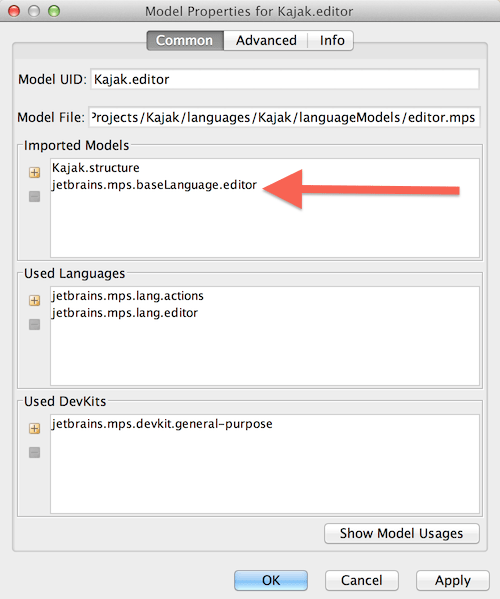Open the Info tab
This screenshot has width=500, height=599.
tap(332, 40)
